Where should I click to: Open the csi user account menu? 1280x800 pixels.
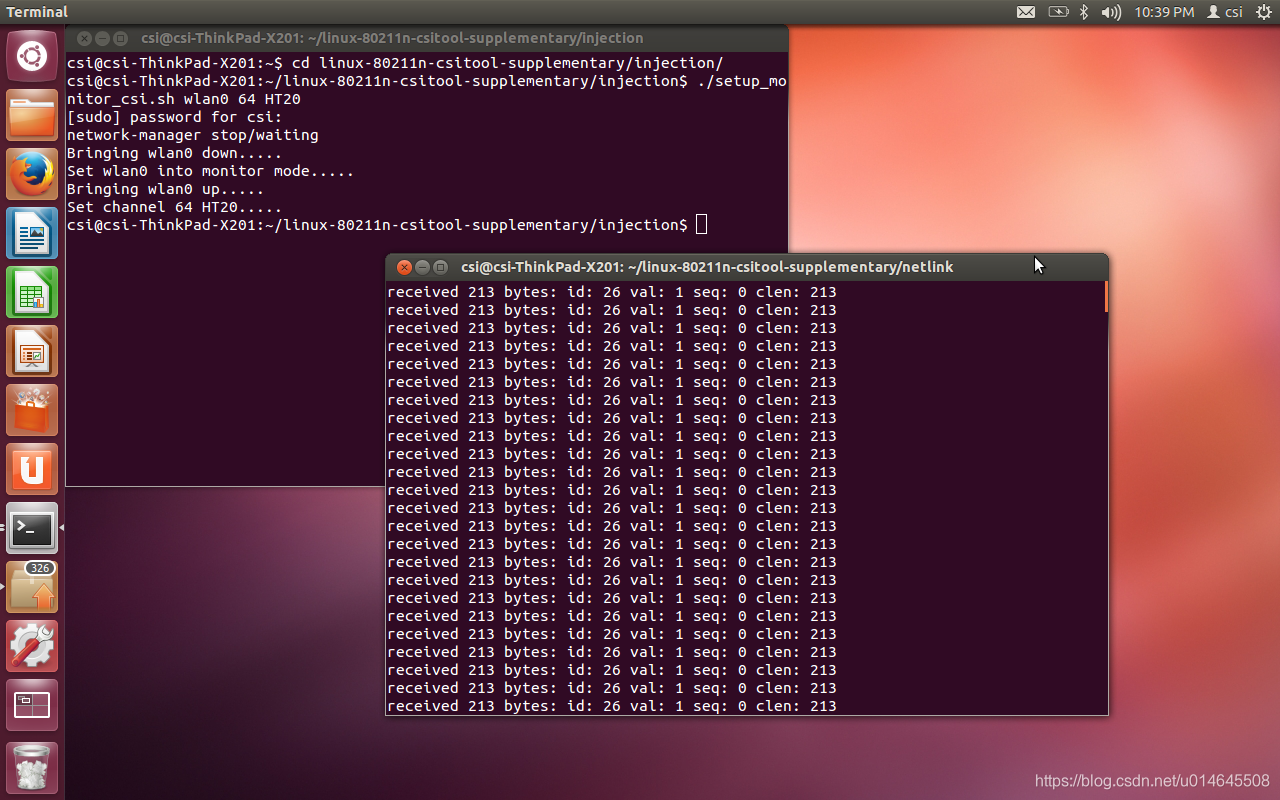tap(1225, 12)
